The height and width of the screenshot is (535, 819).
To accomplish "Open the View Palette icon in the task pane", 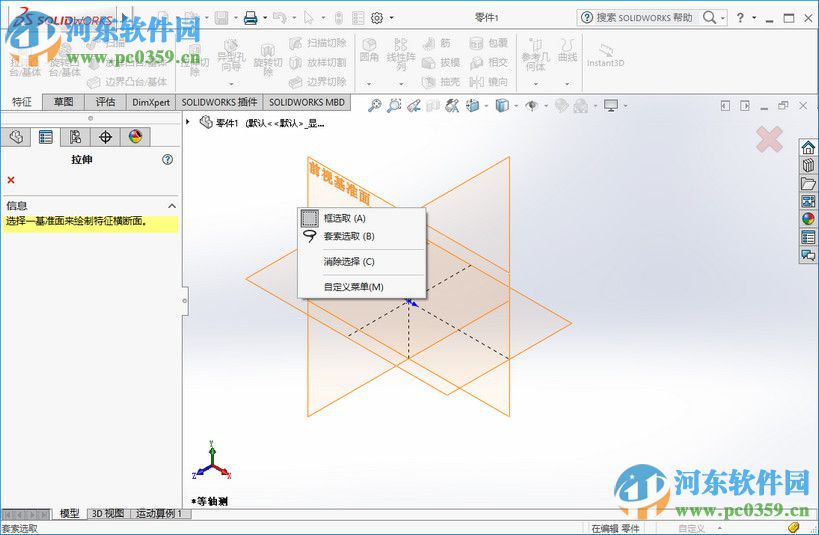I will (x=809, y=201).
